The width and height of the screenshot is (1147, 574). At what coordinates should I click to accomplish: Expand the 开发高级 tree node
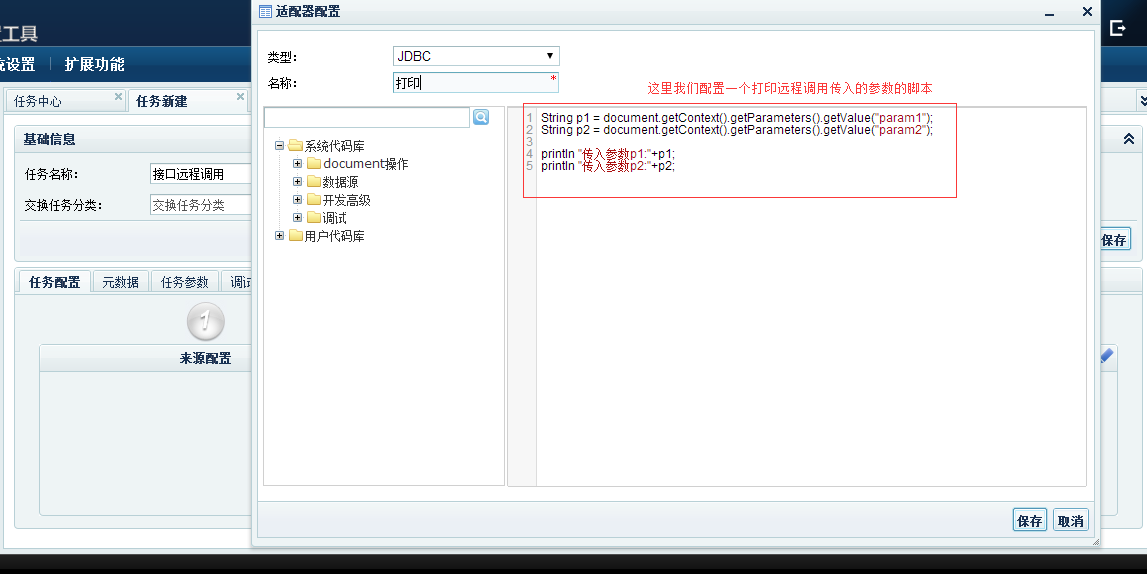(x=298, y=200)
